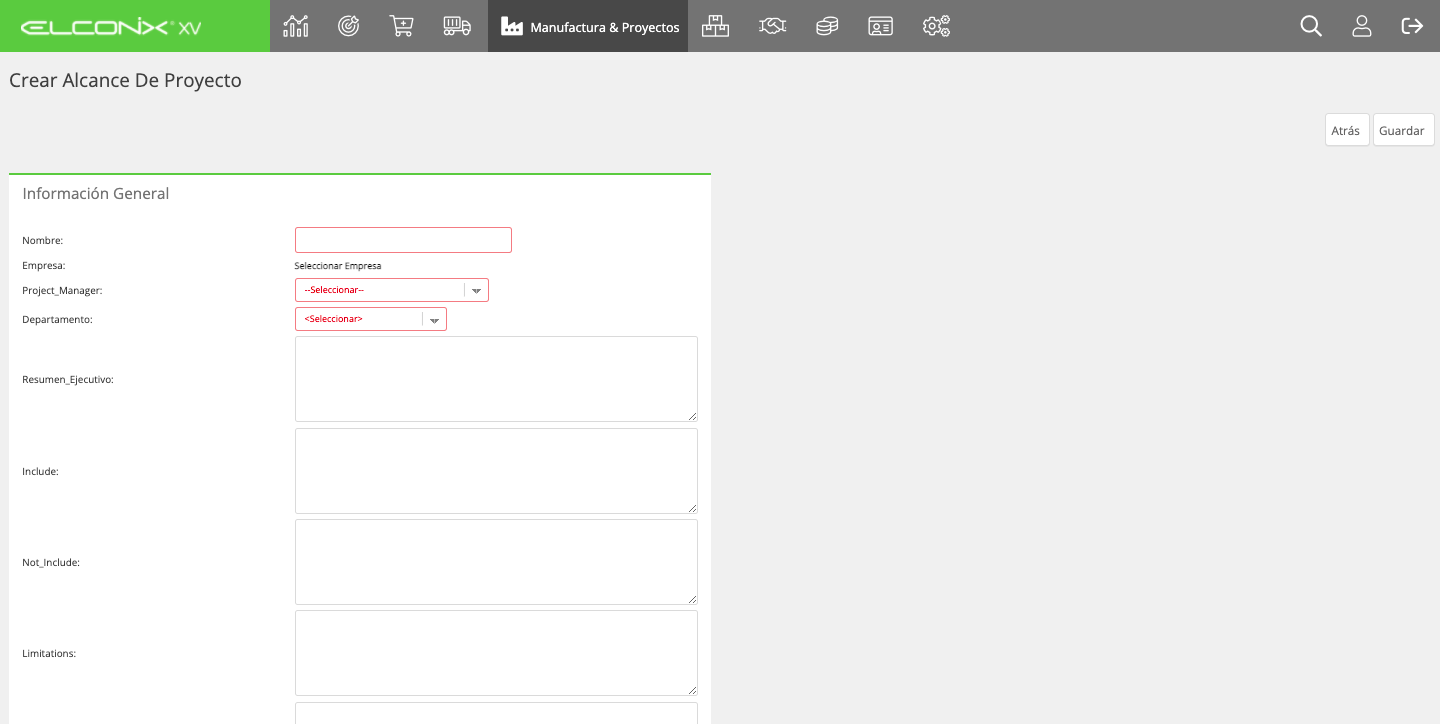Click inside the Include text area
This screenshot has width=1440, height=724.
click(496, 471)
